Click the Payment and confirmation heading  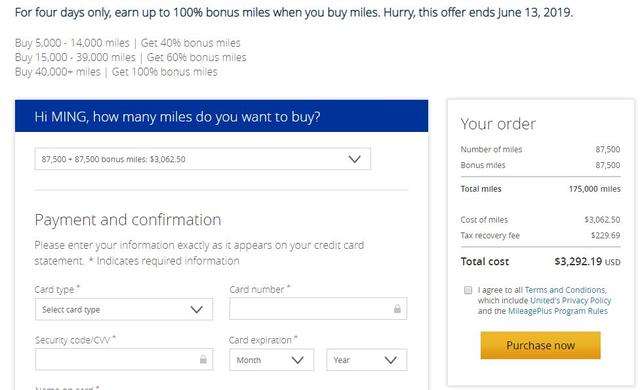[x=128, y=220]
